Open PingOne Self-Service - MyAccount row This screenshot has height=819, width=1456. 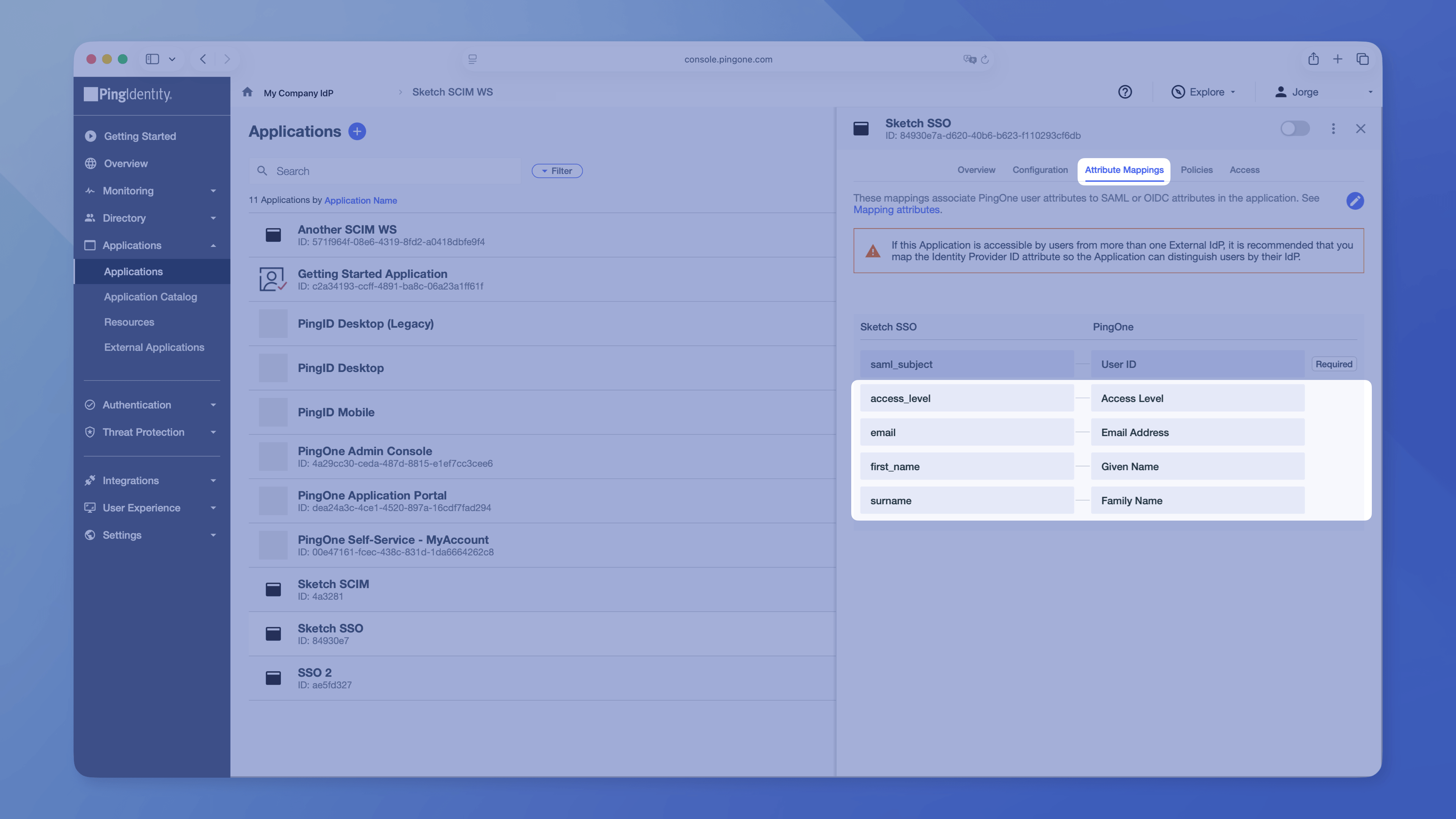(x=542, y=546)
